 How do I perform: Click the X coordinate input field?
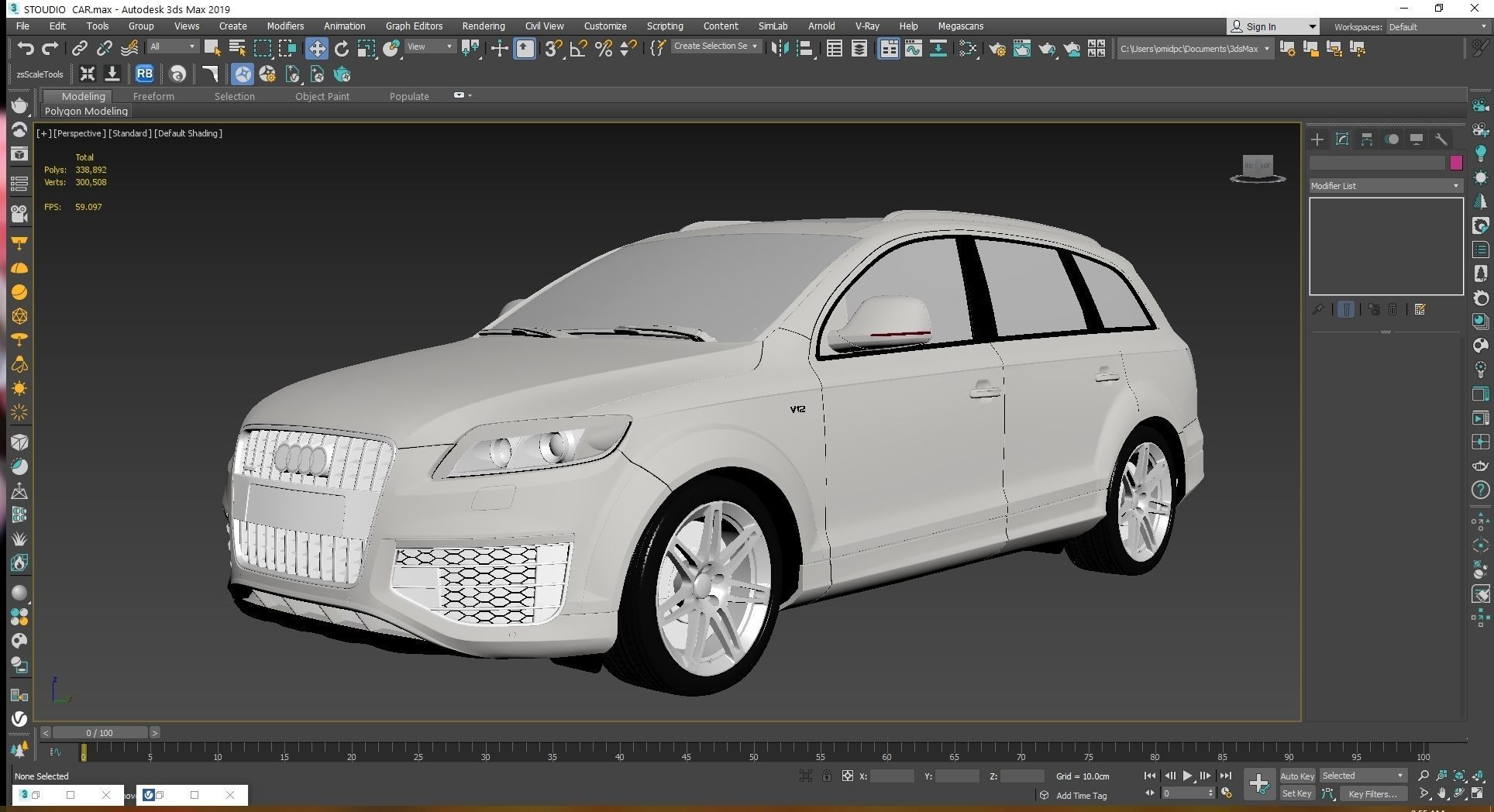click(892, 776)
